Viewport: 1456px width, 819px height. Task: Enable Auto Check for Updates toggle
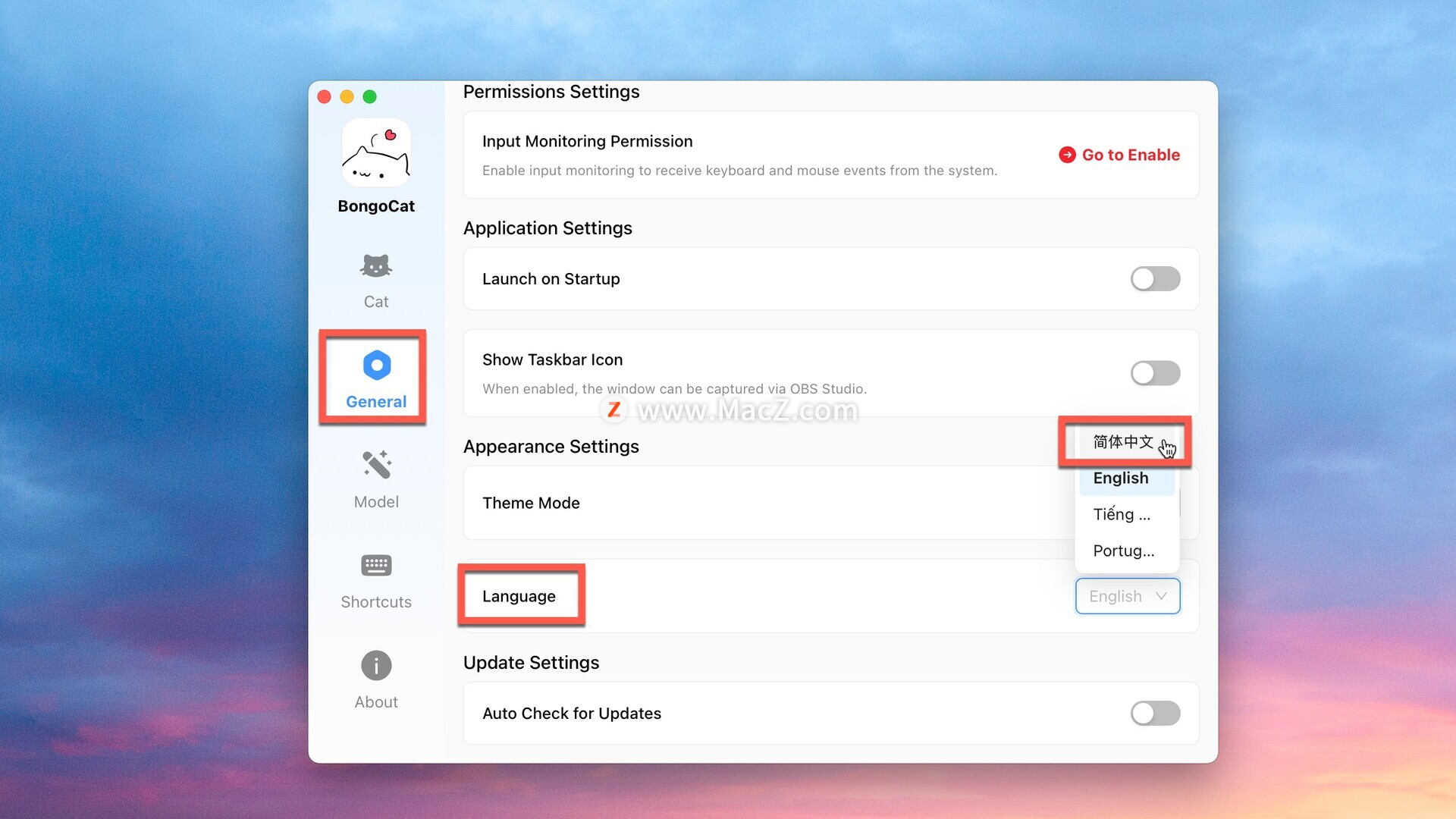click(1155, 713)
